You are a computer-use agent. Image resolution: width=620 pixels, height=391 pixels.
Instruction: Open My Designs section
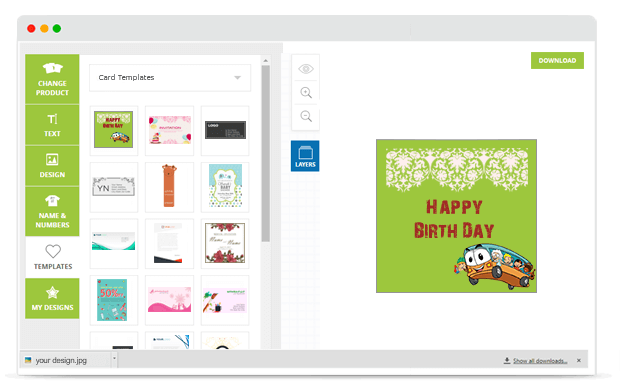[52, 298]
